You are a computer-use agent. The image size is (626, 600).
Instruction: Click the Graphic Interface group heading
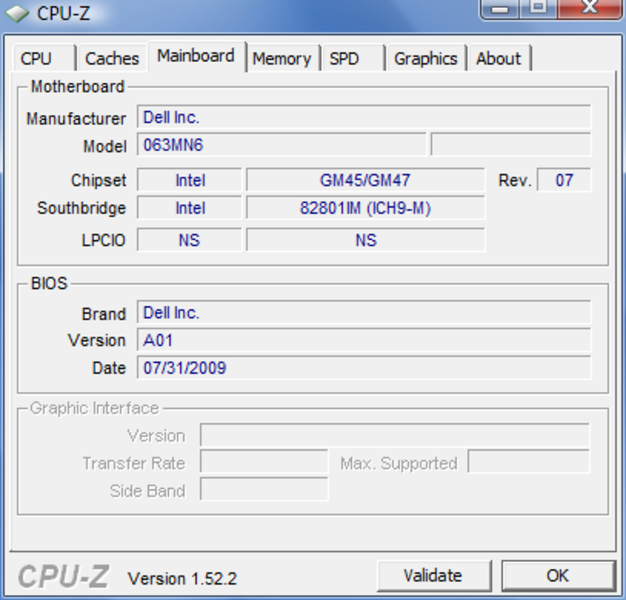pos(95,408)
